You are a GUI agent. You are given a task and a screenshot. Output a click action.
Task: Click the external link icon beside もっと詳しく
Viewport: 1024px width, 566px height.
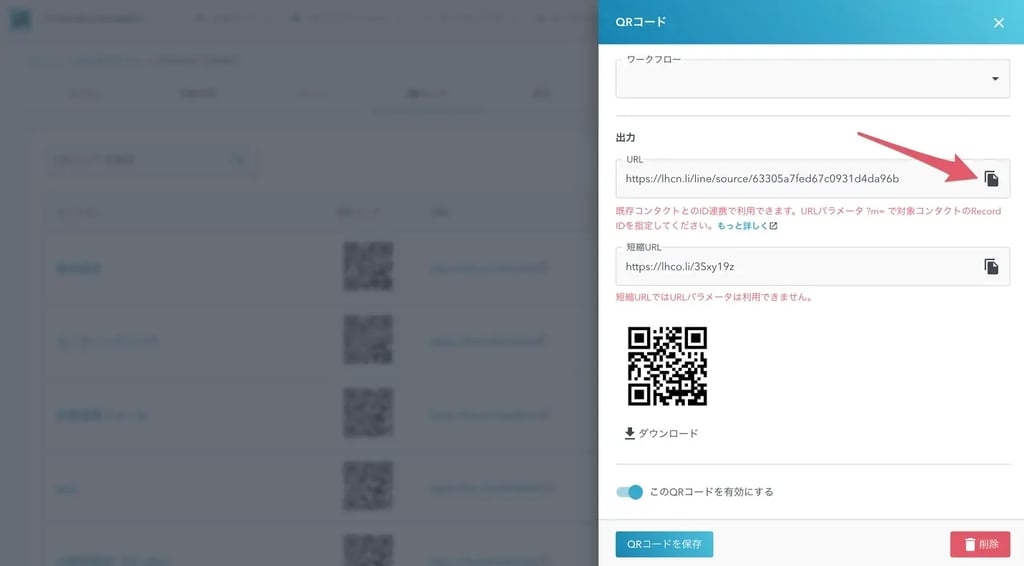(x=773, y=226)
